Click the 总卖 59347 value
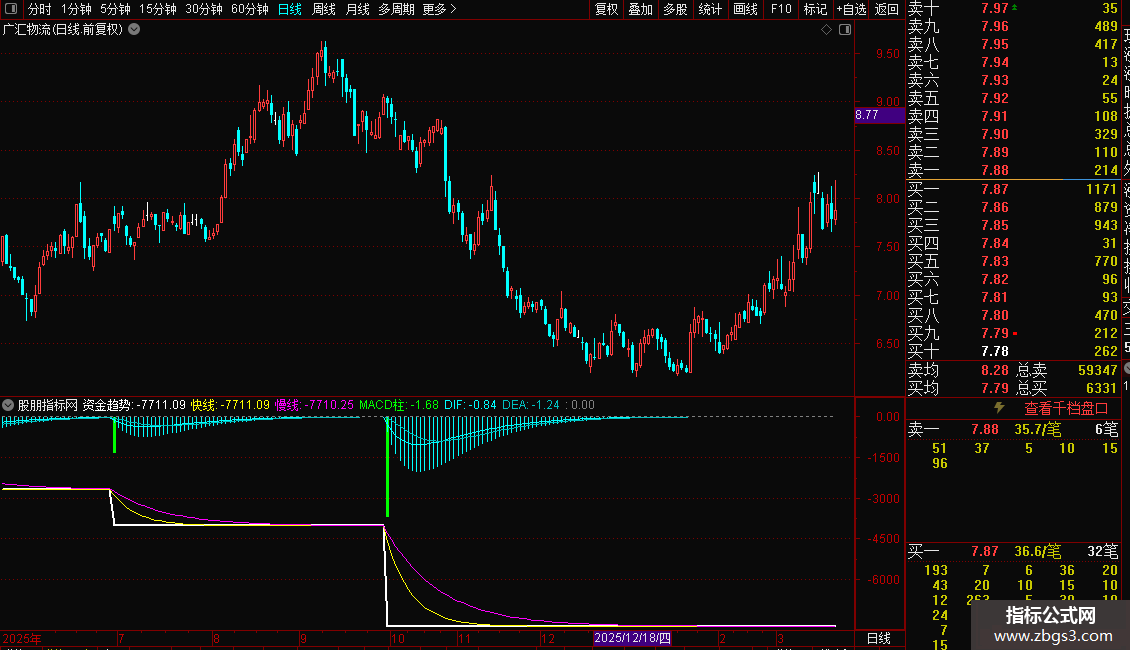The height and width of the screenshot is (650, 1130). coord(1098,370)
